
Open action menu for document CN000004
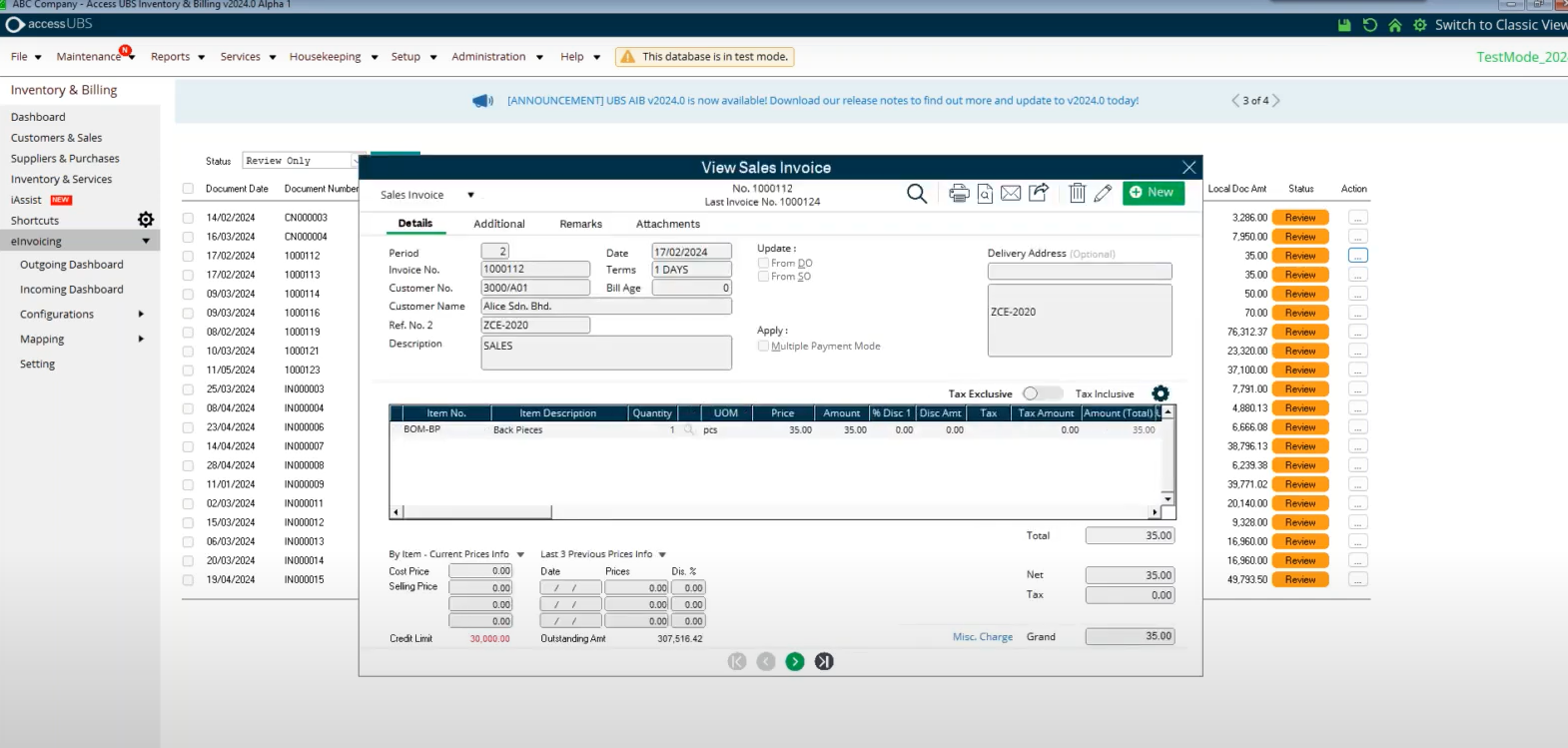pyautogui.click(x=1357, y=237)
